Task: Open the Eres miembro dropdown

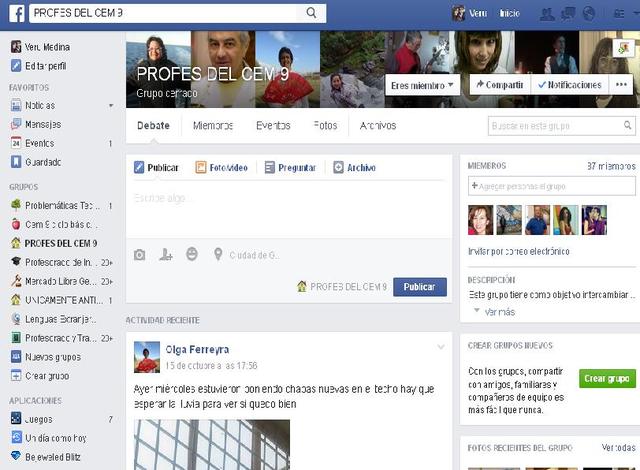Action: (x=422, y=85)
